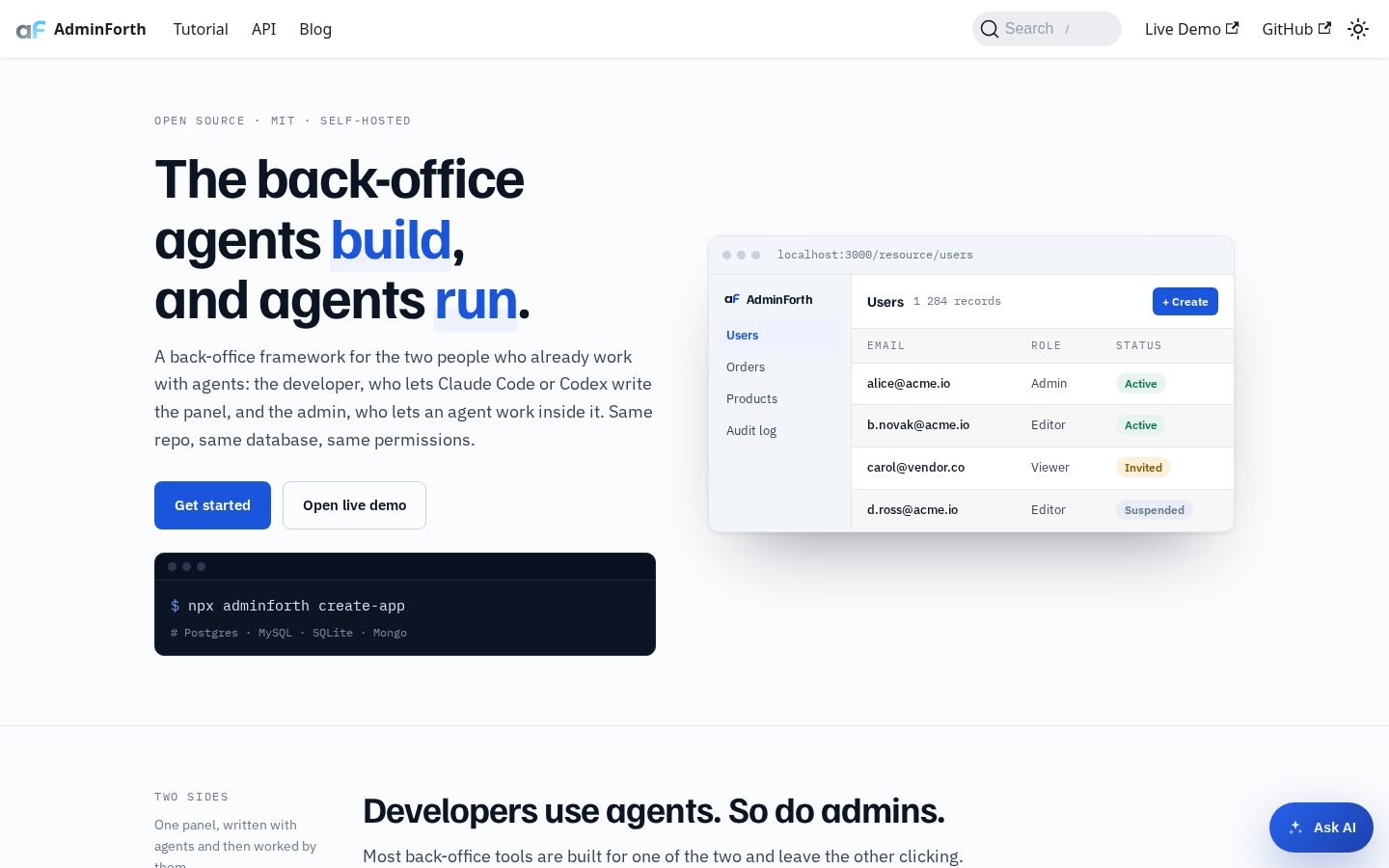Click the b.novak@acme.io email cell

click(x=918, y=425)
